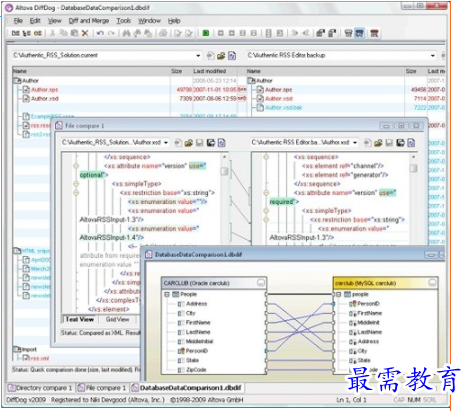Collapse the xs:attribute fold marker in the right pane
Image resolution: width=469 pixels, height=411 pixels.
[266, 193]
